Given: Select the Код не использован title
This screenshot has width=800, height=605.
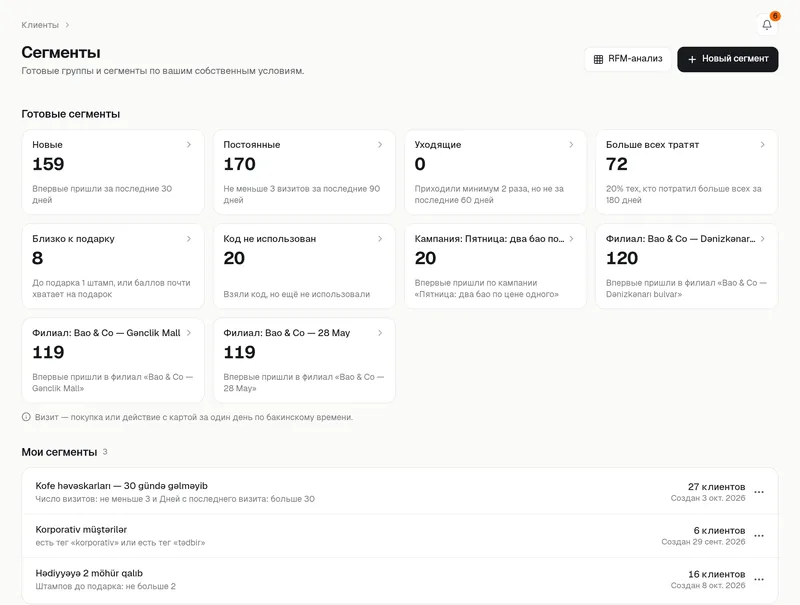Looking at the screenshot, I should point(269,239).
